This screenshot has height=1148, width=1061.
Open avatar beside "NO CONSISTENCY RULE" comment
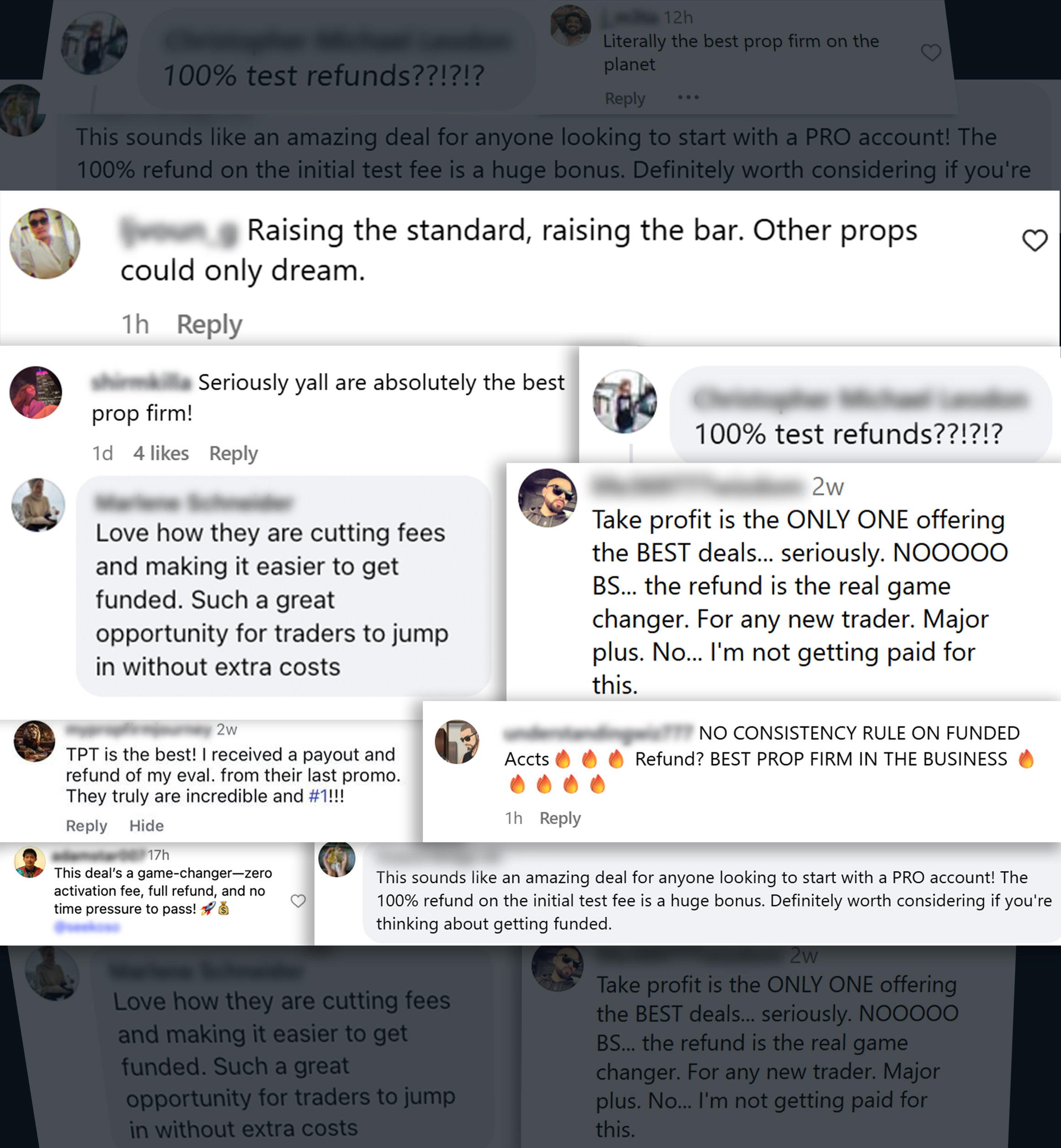click(457, 742)
